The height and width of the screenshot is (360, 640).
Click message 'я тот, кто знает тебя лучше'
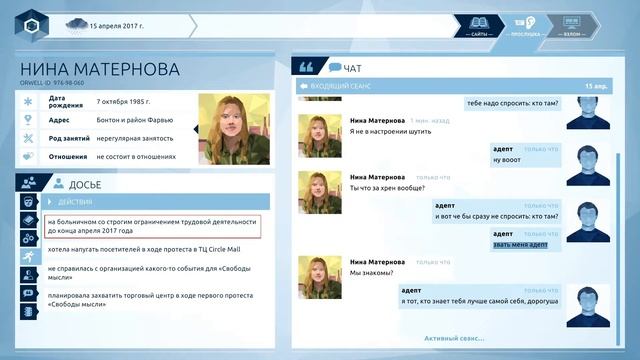point(480,296)
